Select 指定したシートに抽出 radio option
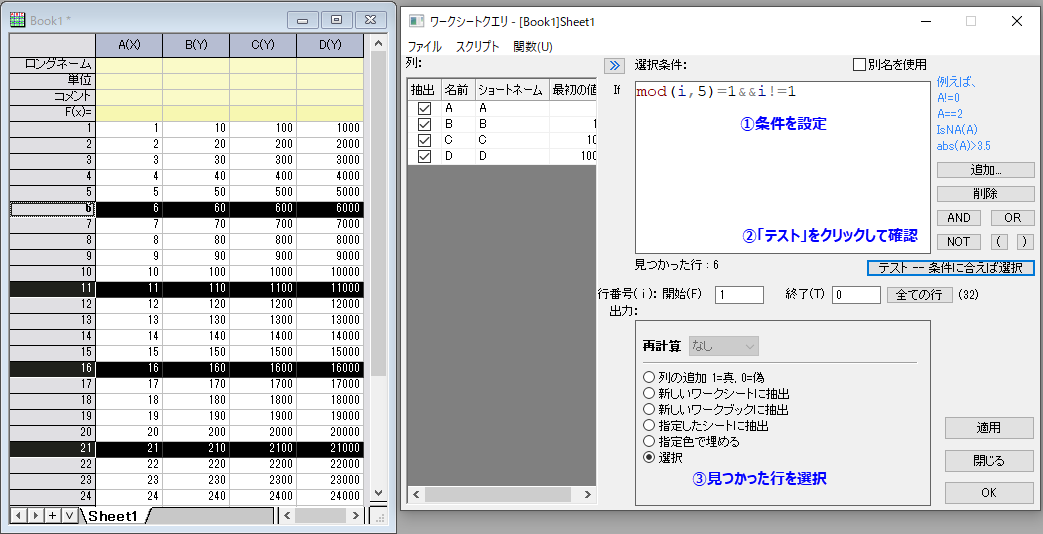Image resolution: width=1043 pixels, height=534 pixels. coord(649,425)
